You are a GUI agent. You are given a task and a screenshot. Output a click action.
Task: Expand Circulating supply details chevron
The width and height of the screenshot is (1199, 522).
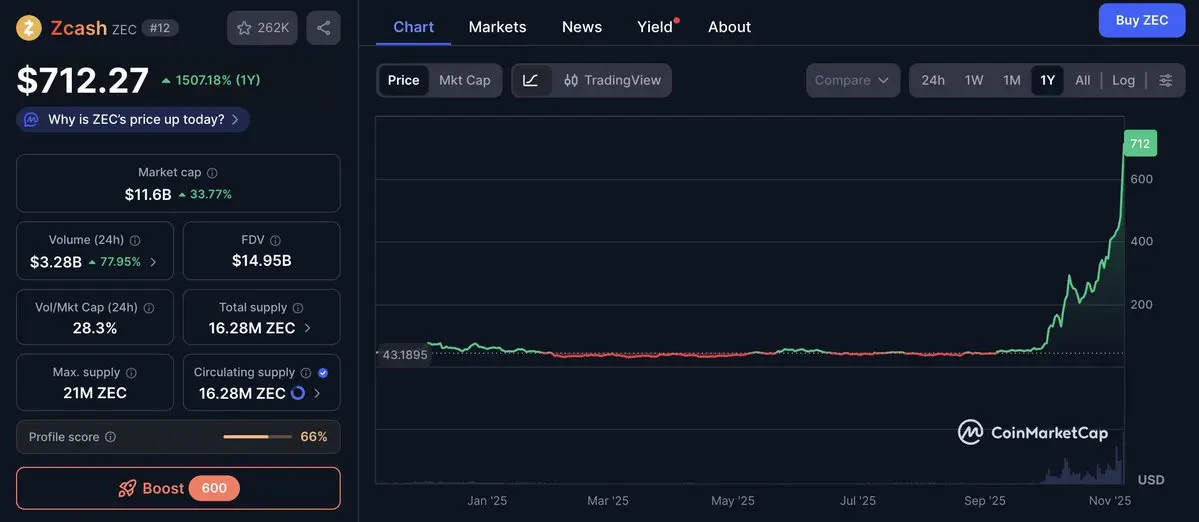(317, 393)
